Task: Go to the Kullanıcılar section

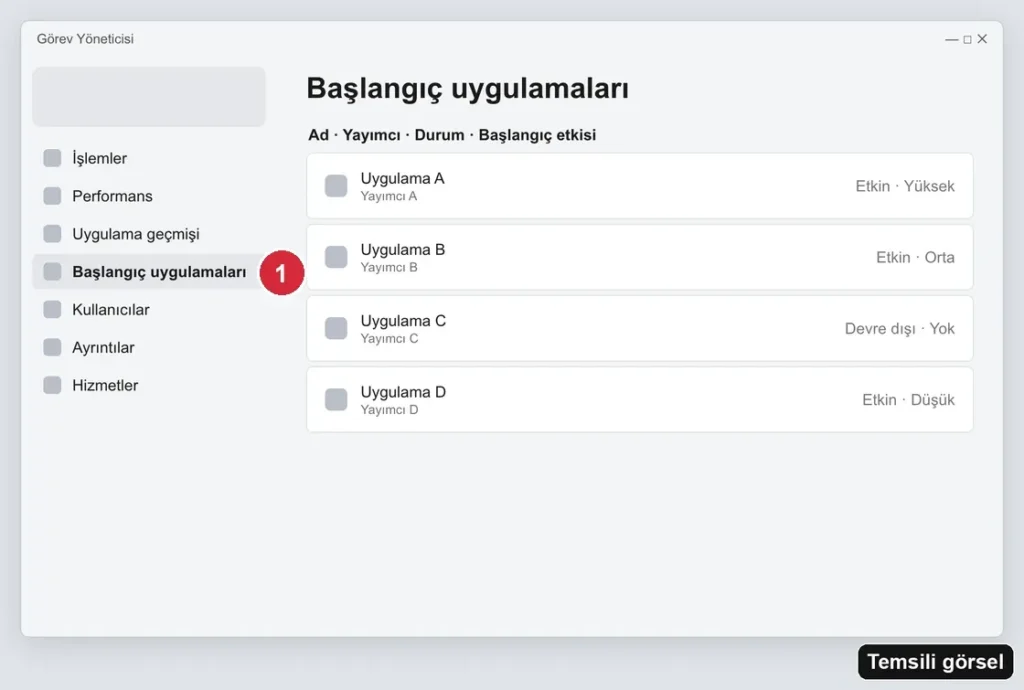Action: click(149, 309)
